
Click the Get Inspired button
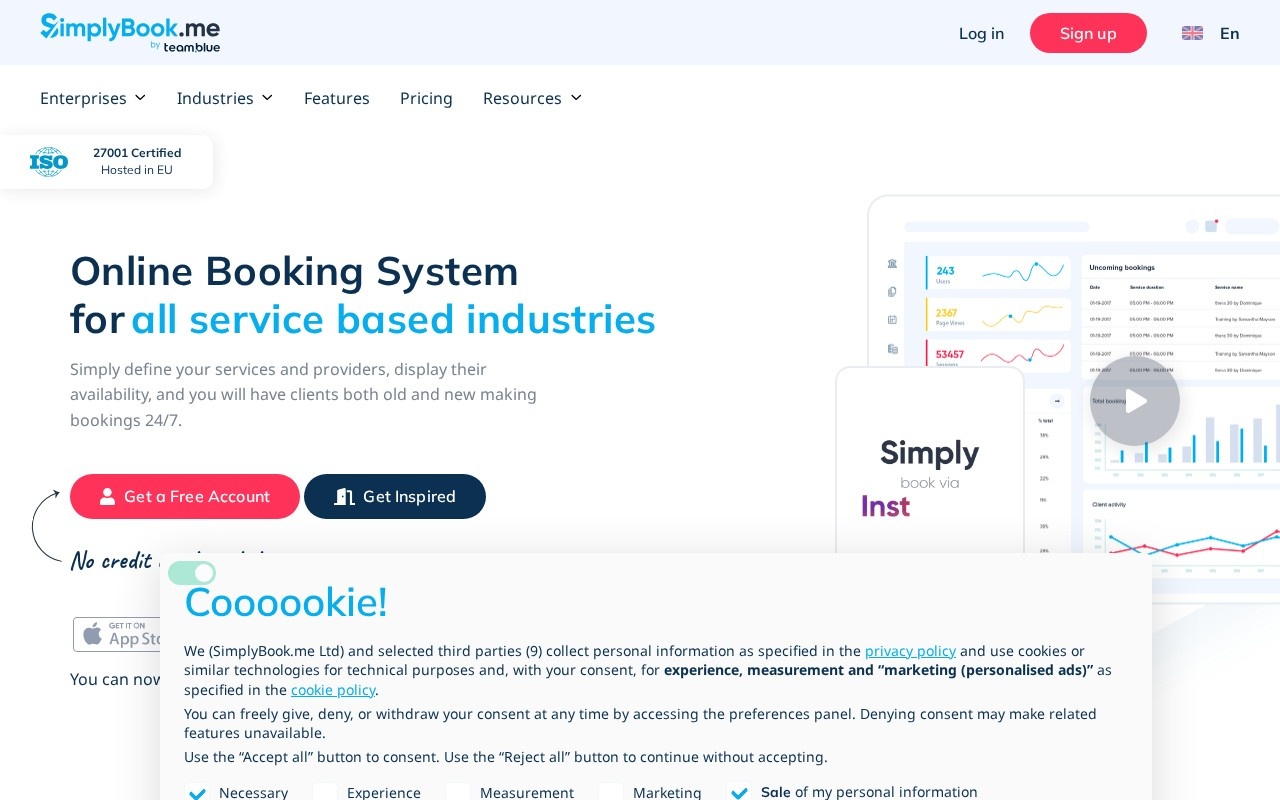(395, 496)
